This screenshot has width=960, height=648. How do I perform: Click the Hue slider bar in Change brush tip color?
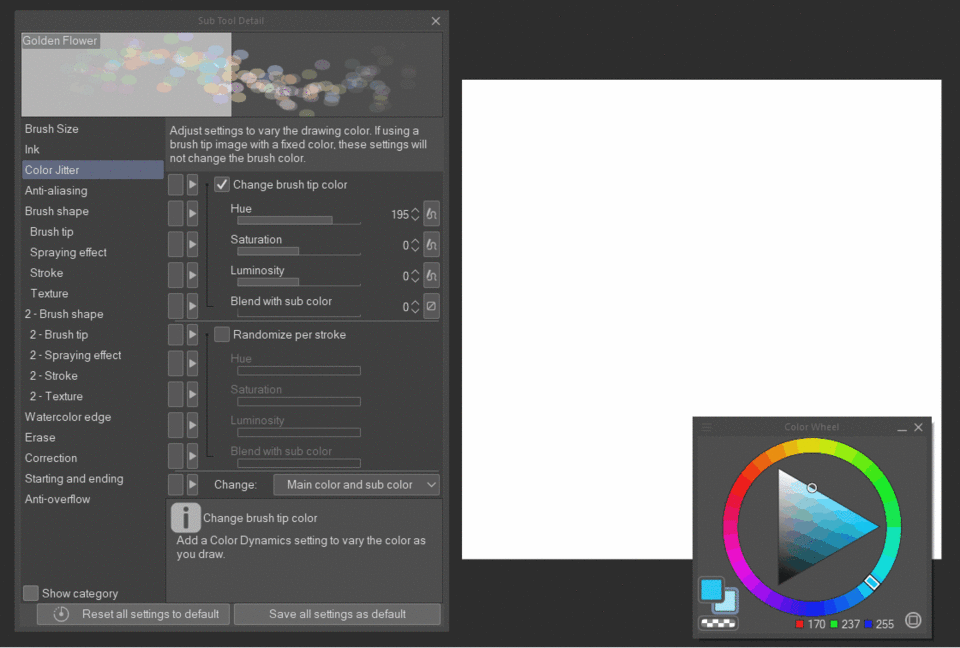click(x=299, y=220)
